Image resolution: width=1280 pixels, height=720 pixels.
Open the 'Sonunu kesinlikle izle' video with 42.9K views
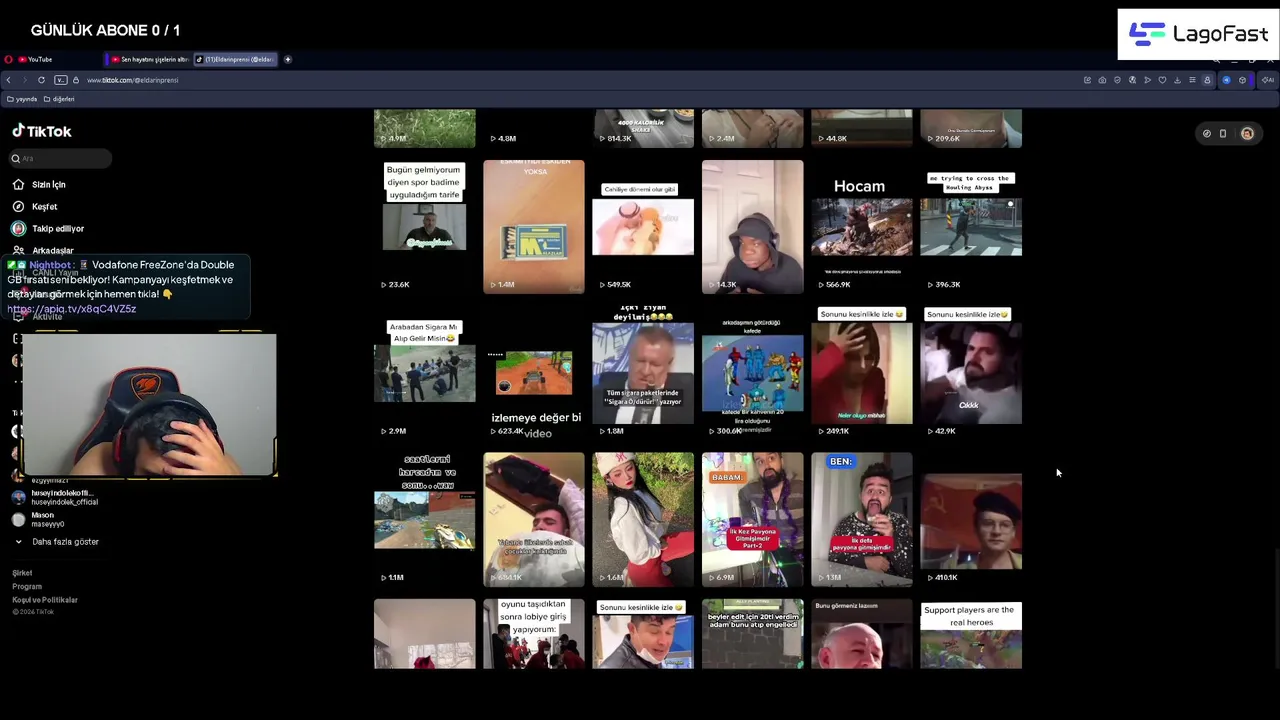click(971, 373)
